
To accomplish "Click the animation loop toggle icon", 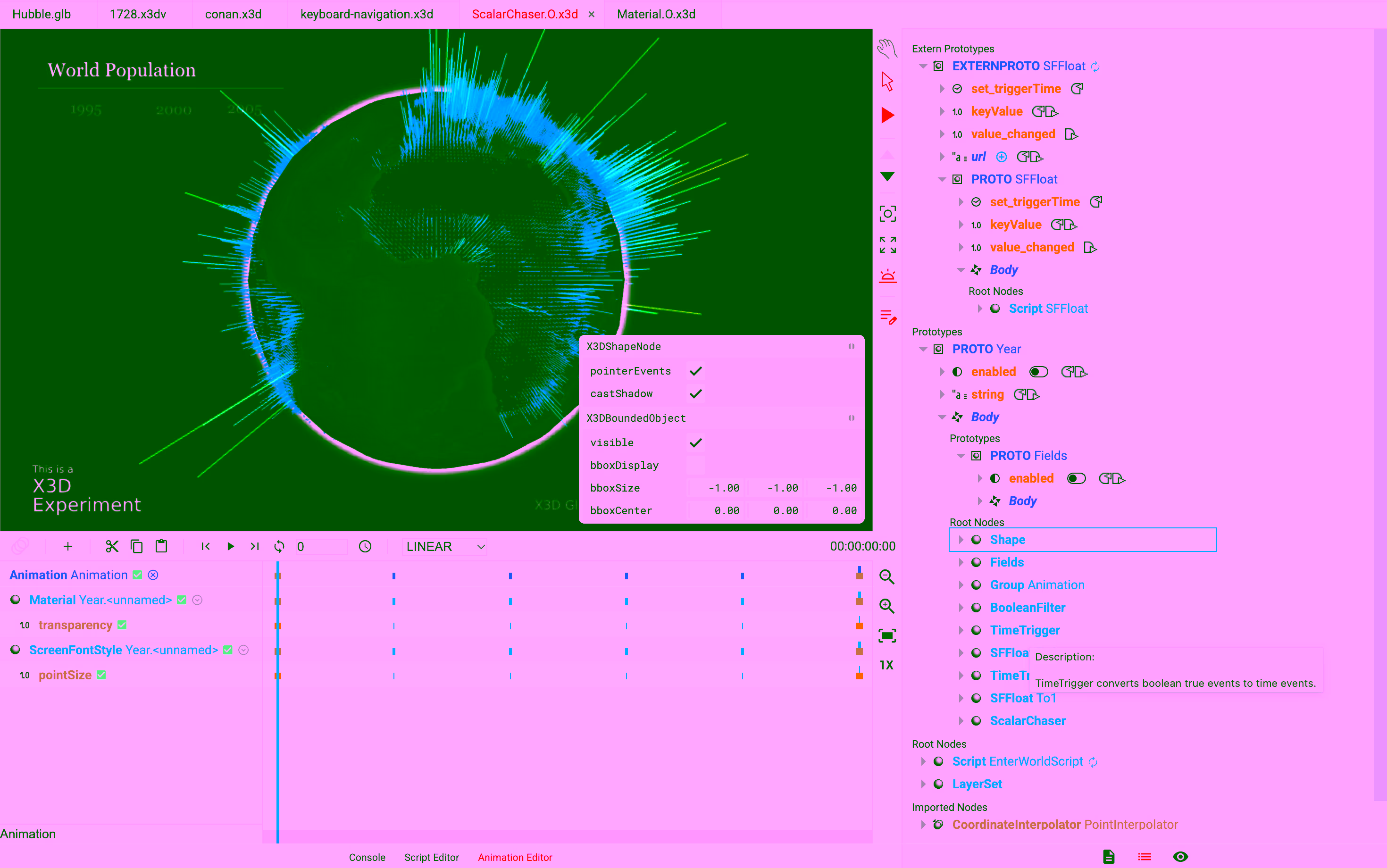I will (x=280, y=547).
